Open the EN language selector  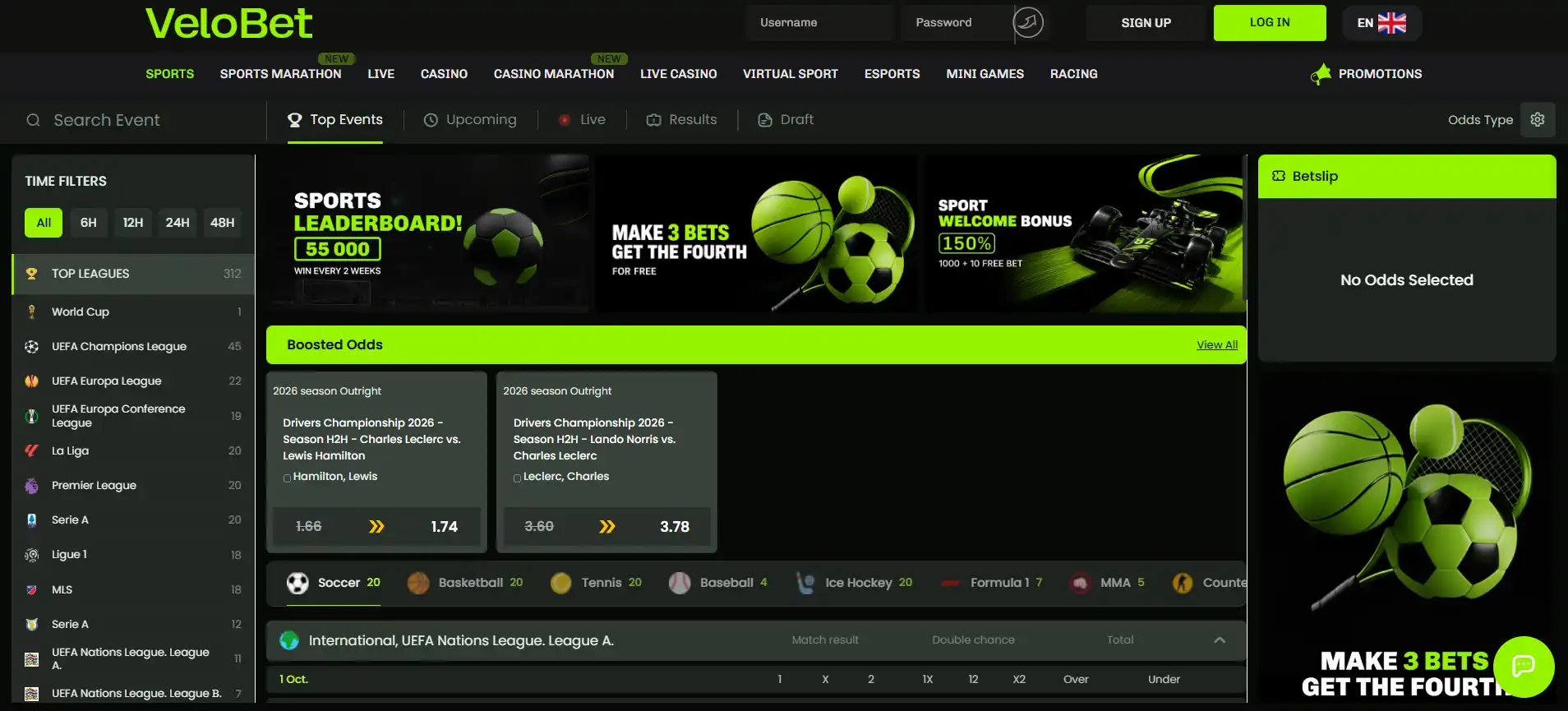pos(1381,23)
